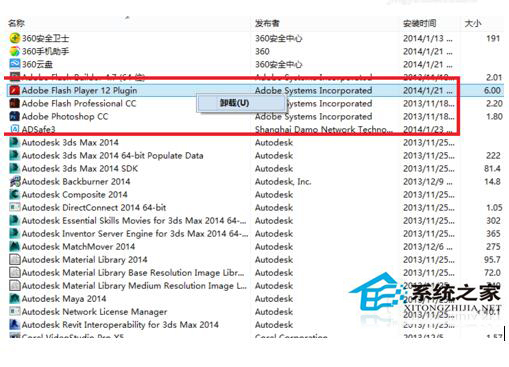Click publisher 360安全中心 in 360安全卫士 row
Viewport: 509px width, 367px height.
pos(279,38)
